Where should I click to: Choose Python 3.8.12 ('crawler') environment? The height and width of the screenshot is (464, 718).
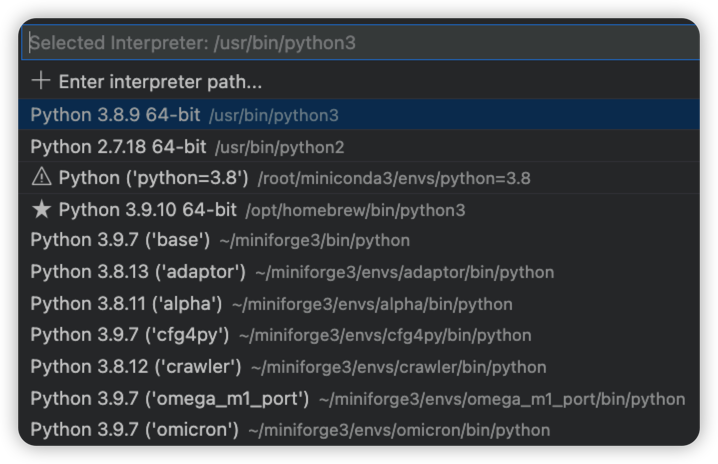point(135,367)
